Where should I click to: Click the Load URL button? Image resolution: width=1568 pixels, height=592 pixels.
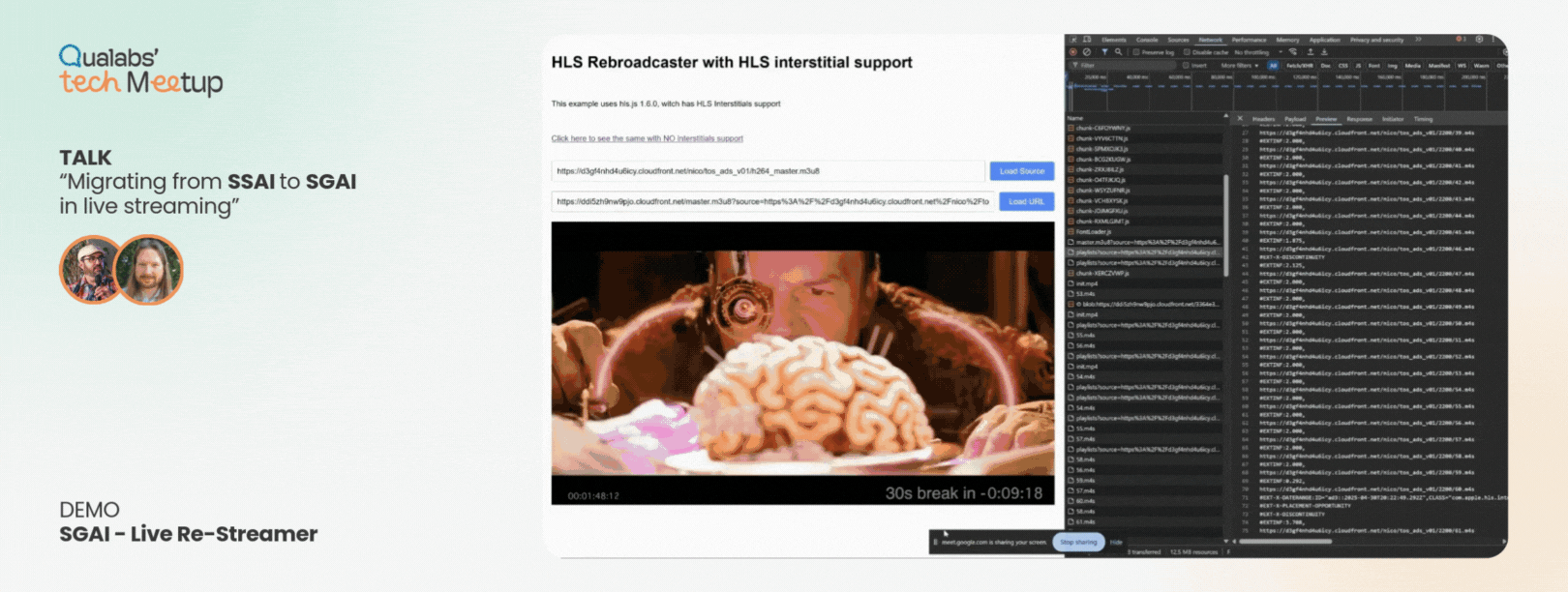pos(1026,201)
